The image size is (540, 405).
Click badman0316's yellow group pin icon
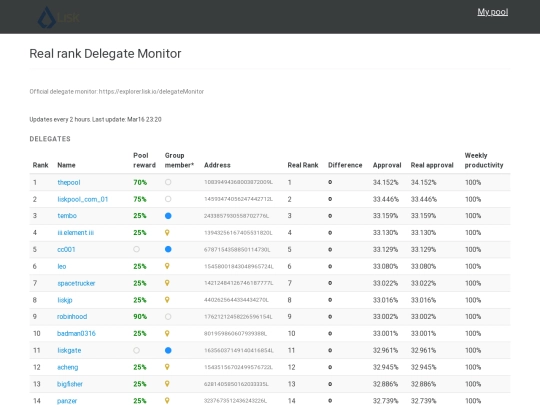pyautogui.click(x=167, y=334)
